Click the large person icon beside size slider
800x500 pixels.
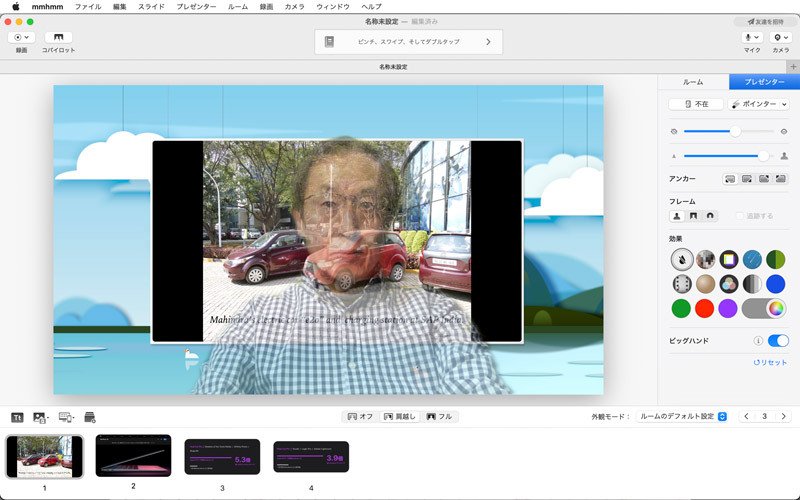tap(784, 156)
